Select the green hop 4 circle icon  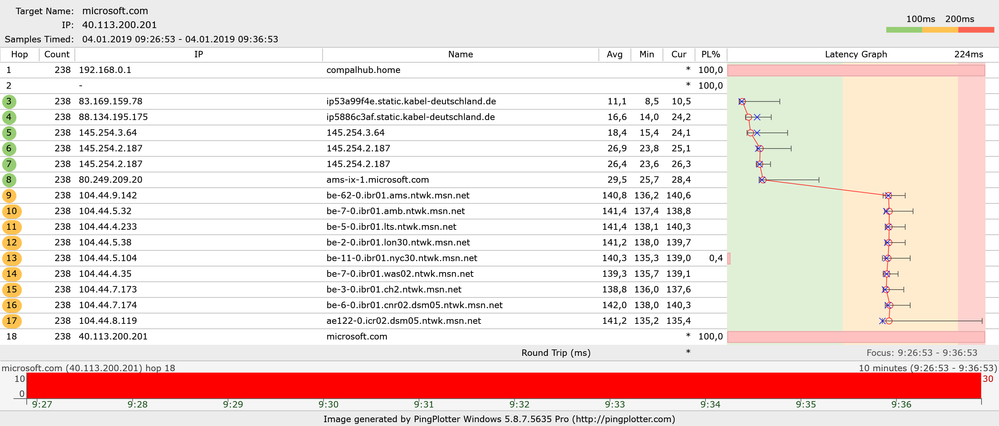click(10, 117)
